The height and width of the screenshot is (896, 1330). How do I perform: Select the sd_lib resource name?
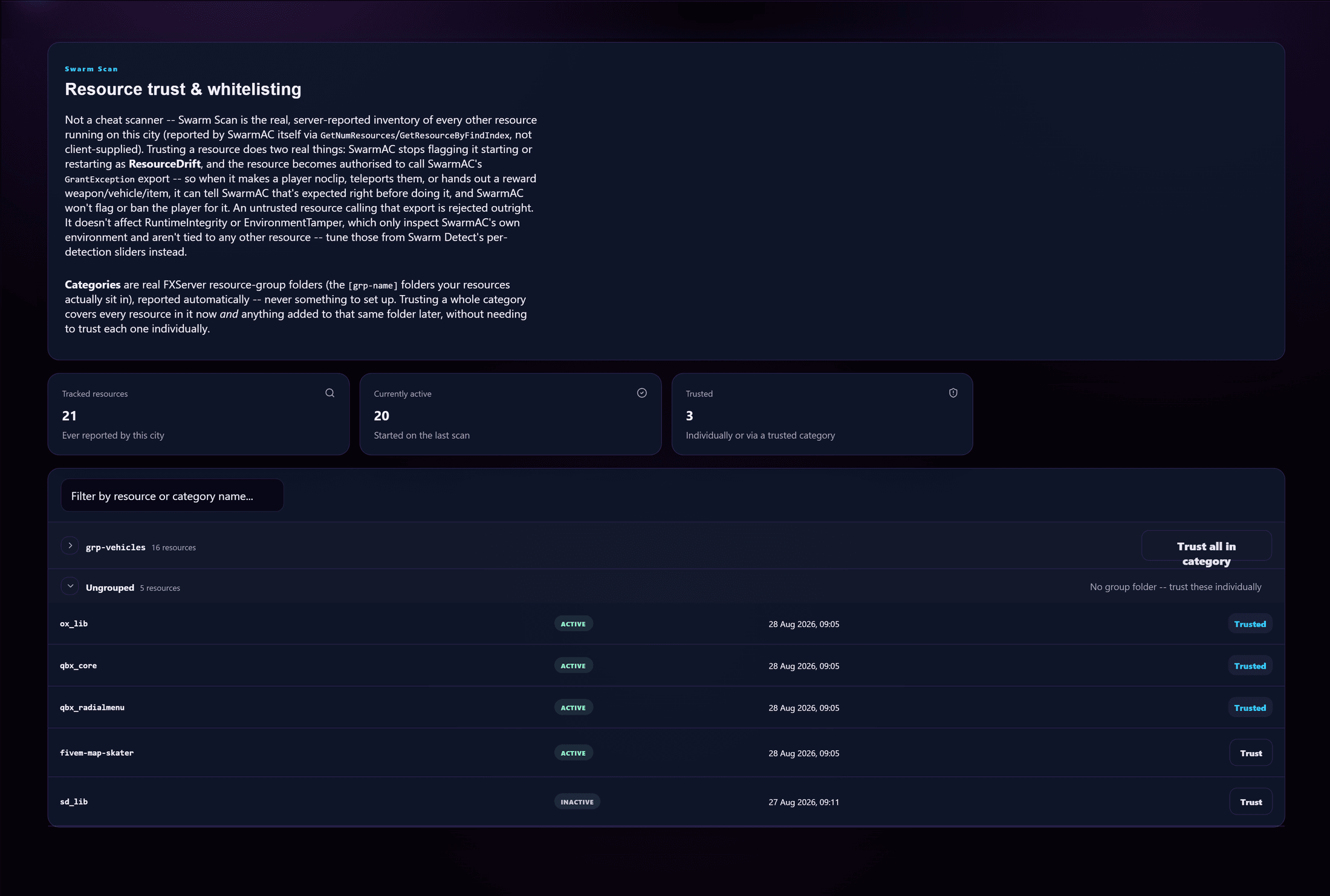pos(74,802)
